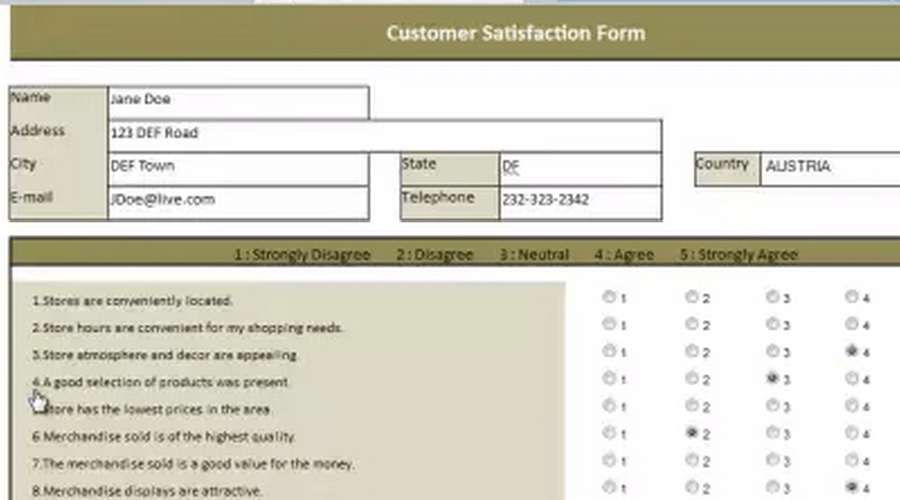Click question text about store hours convenient
900x500 pixels.
click(x=188, y=328)
